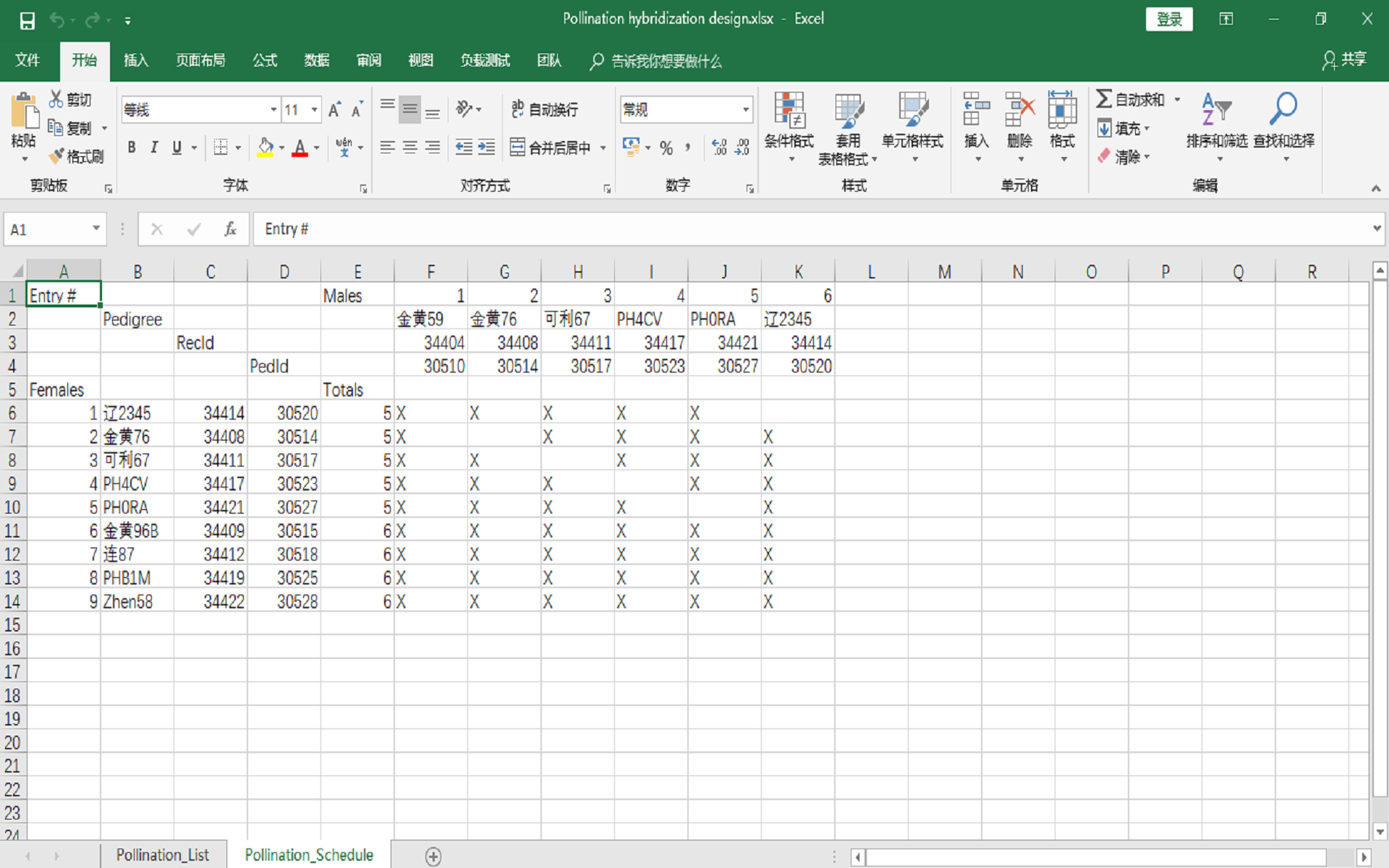The width and height of the screenshot is (1389, 868).
Task: Click the increase decimal icon
Action: click(719, 148)
